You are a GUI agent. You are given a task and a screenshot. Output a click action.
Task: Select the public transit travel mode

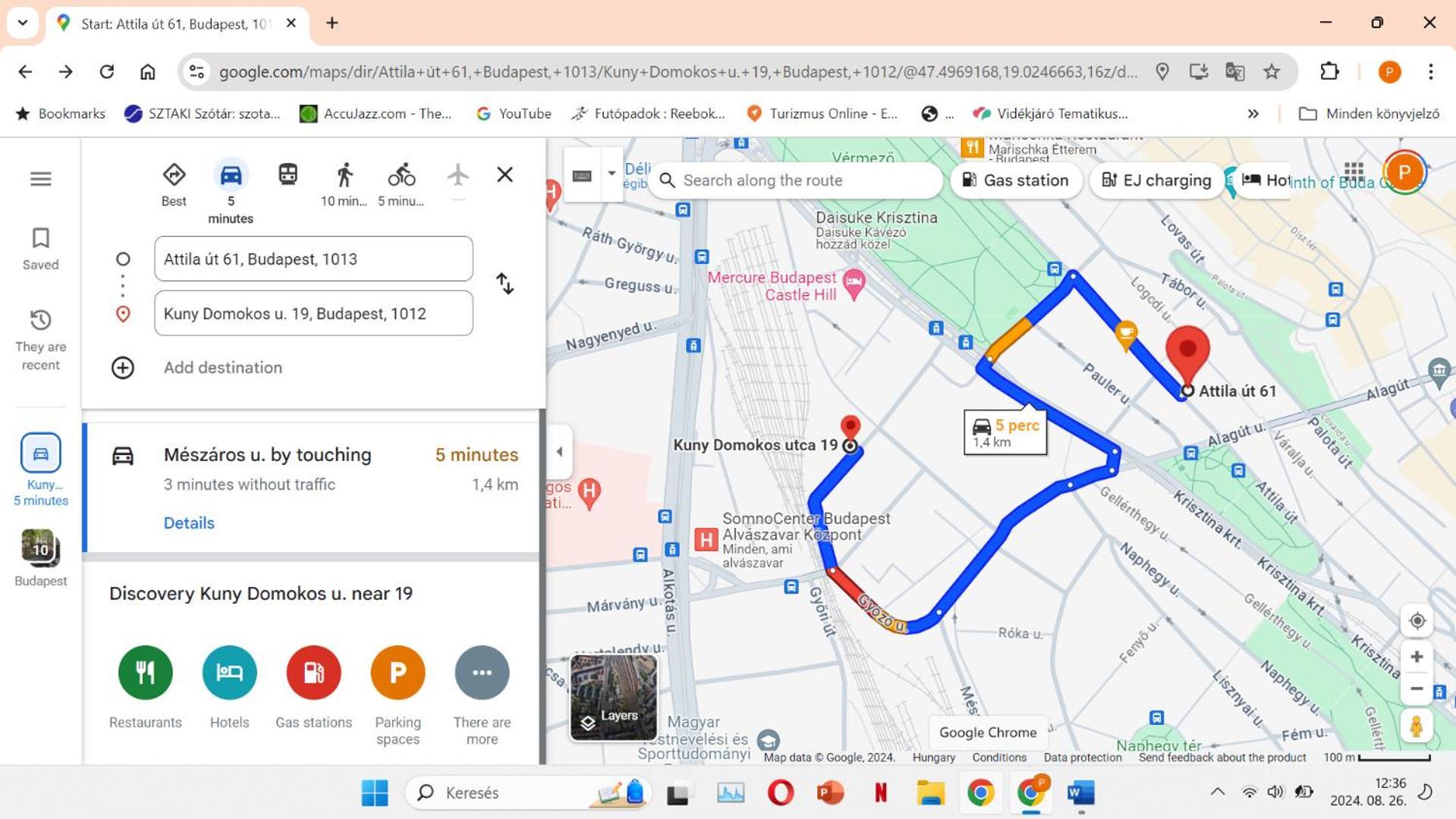(x=288, y=175)
